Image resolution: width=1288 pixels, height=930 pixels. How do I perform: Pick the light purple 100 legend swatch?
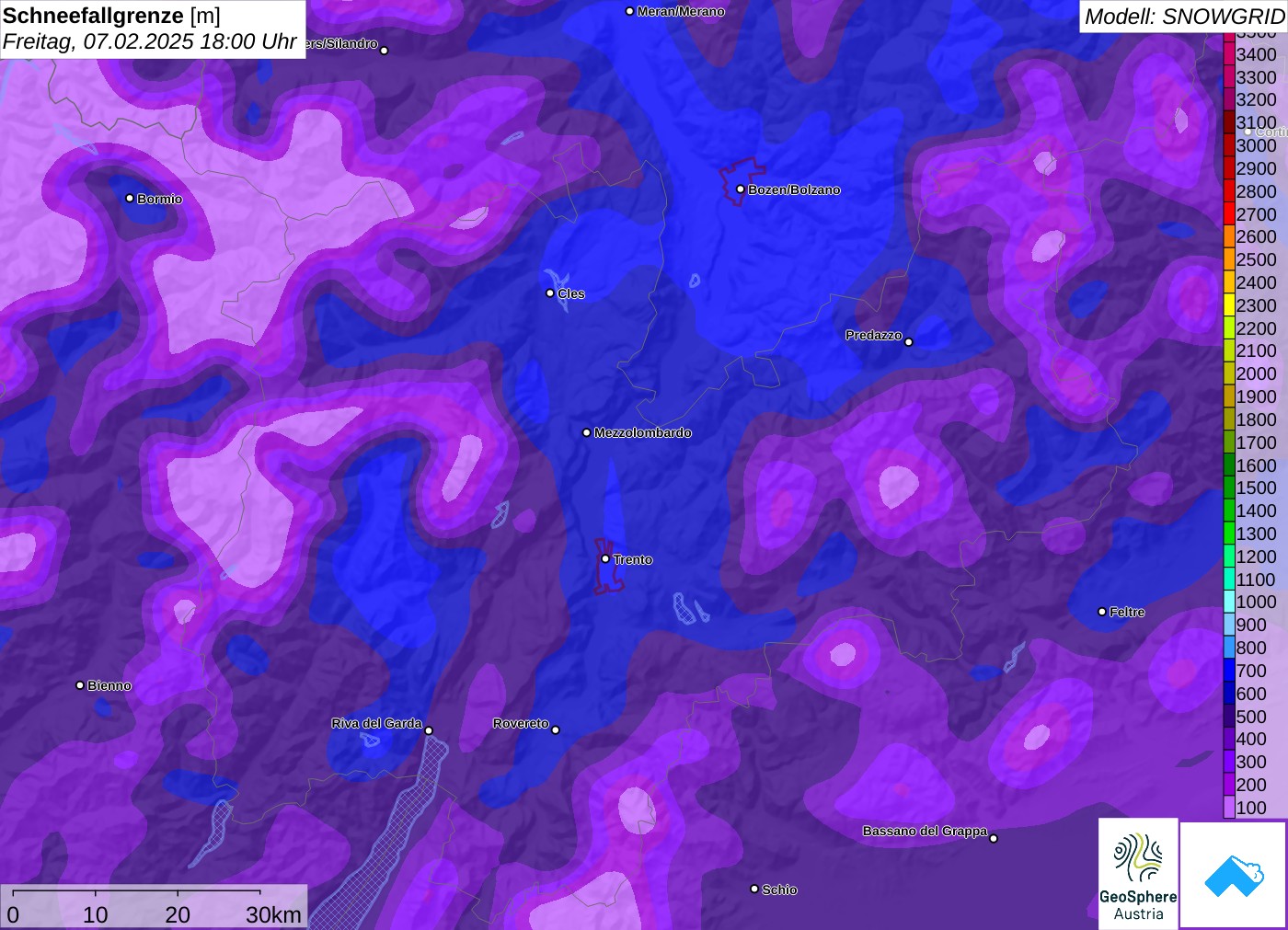pos(1229,808)
